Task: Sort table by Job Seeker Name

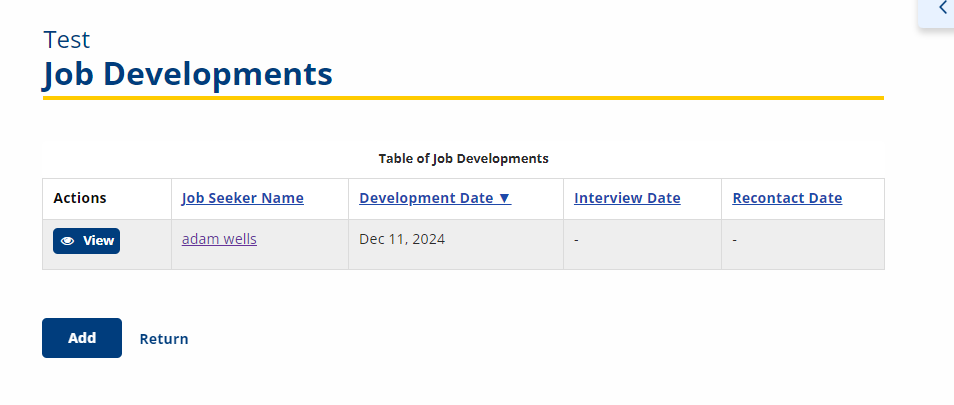Action: tap(243, 198)
